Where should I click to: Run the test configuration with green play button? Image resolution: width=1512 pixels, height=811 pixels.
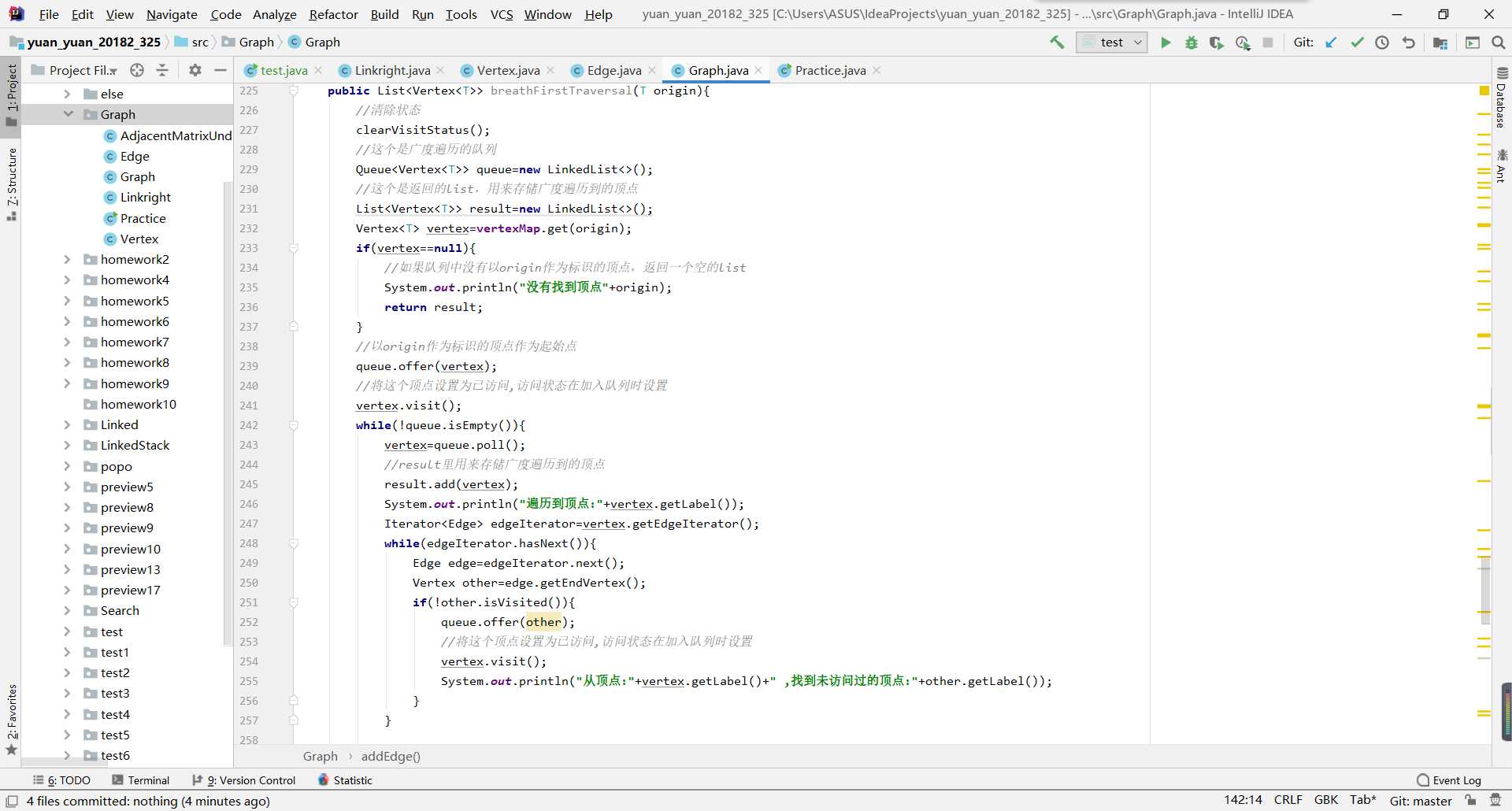click(x=1165, y=43)
